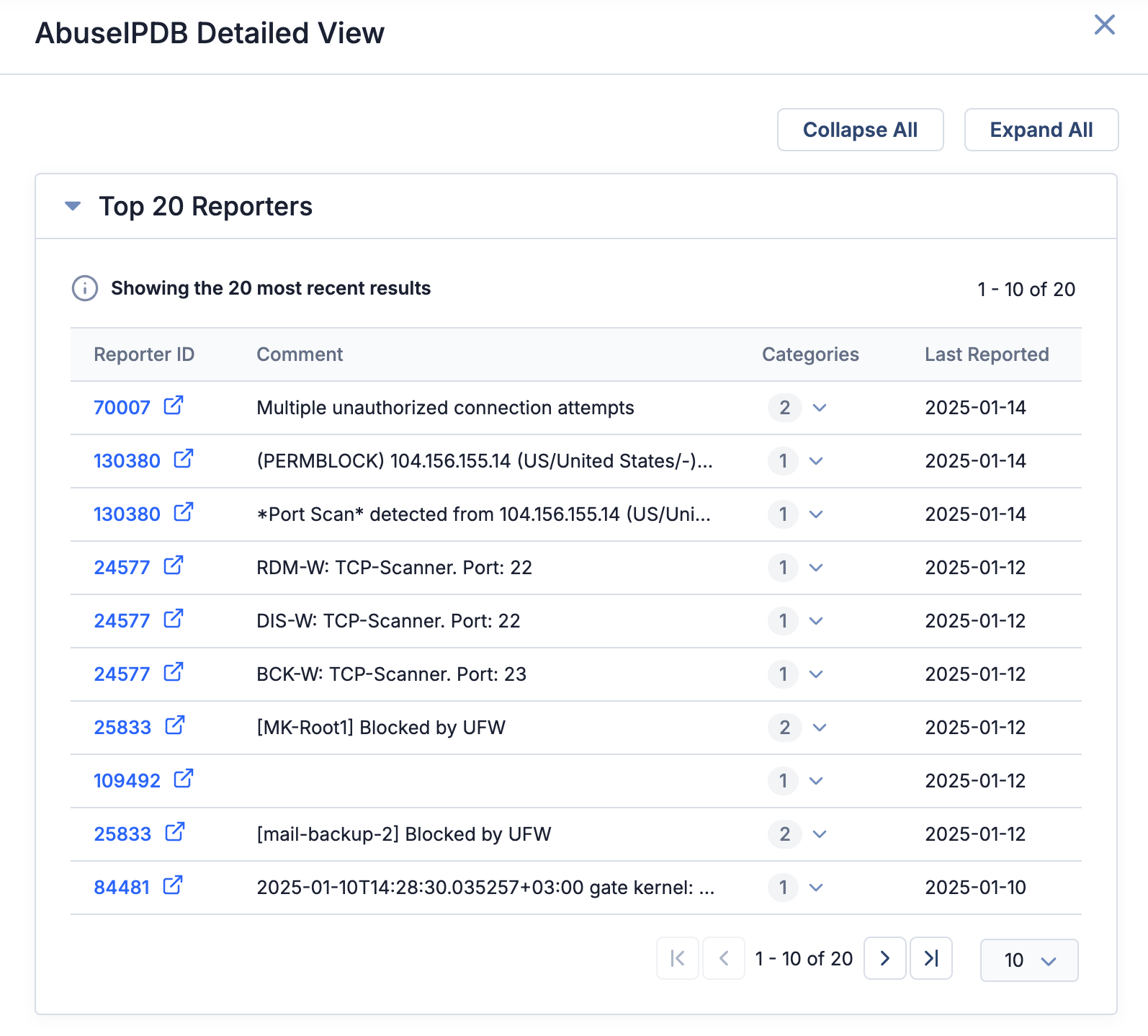Image resolution: width=1148 pixels, height=1036 pixels.
Task: Click the '1 - 10 of 20' counter beside pagination arrows
Action: (804, 959)
